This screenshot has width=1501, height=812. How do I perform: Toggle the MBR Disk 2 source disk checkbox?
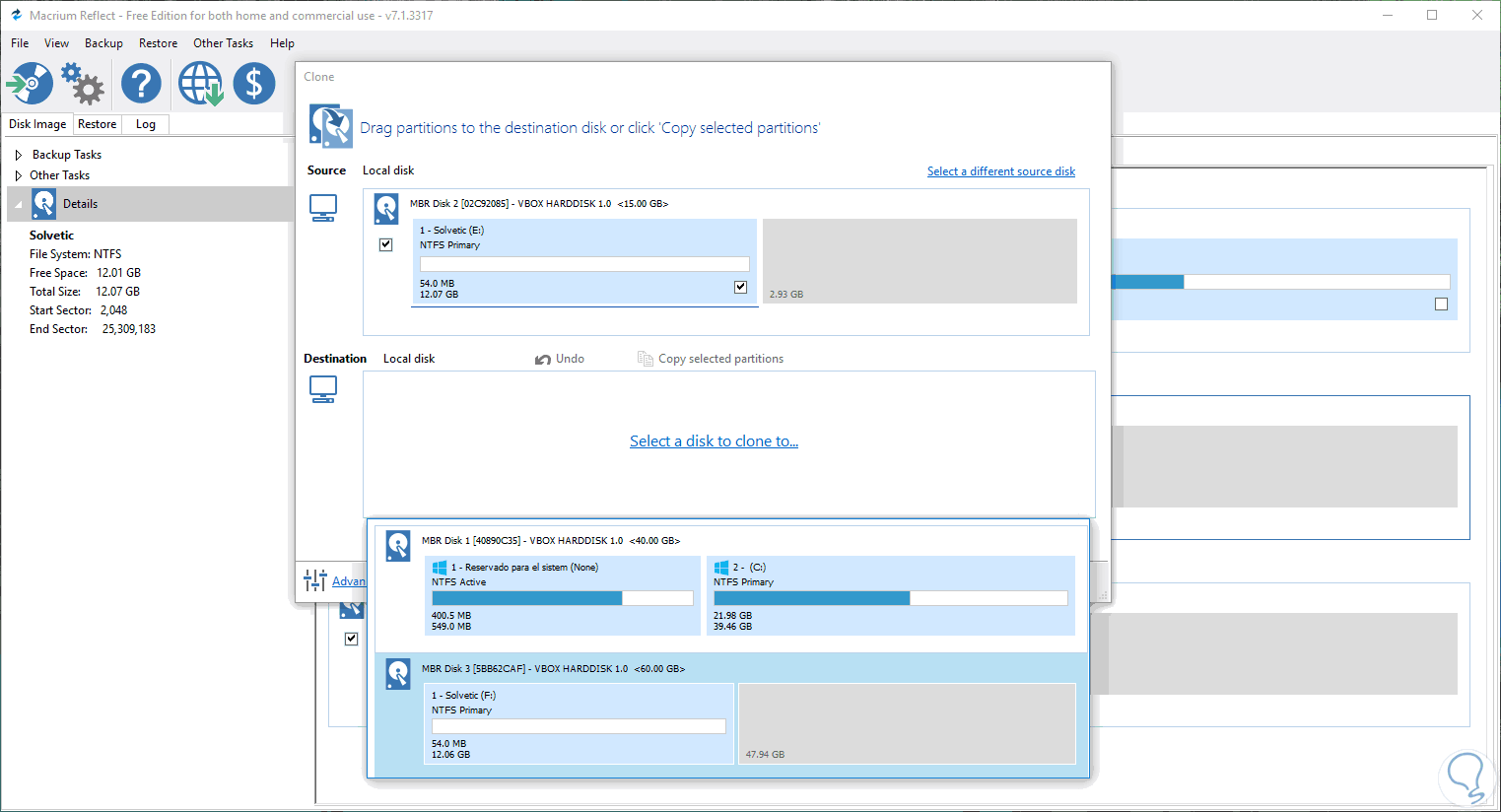coord(386,244)
